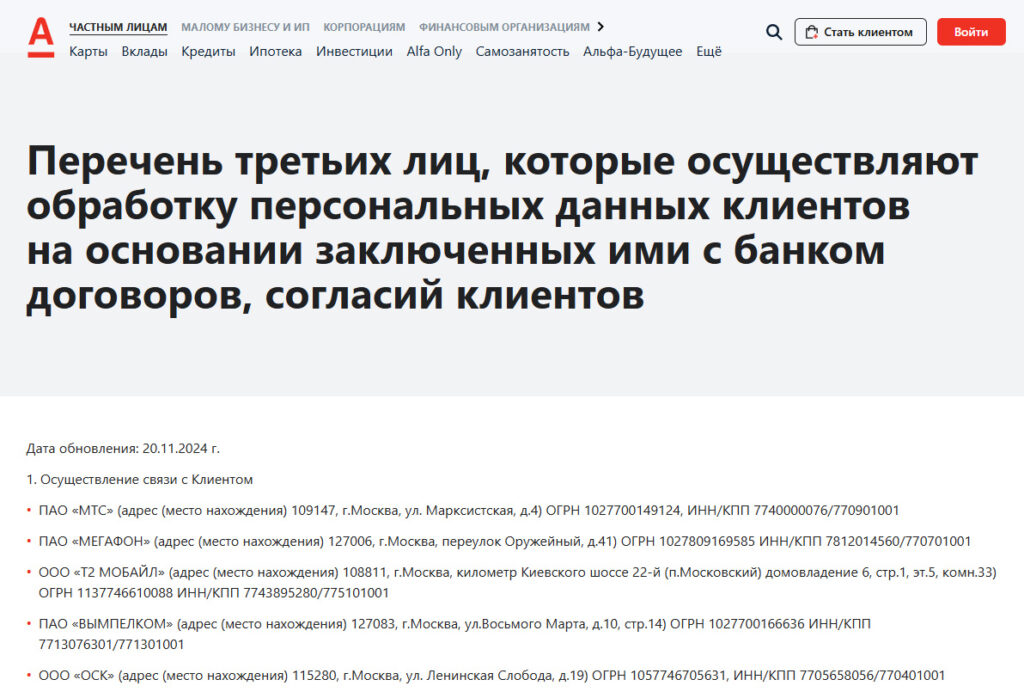Click the page heading Перечень третьих лиц
This screenshot has height=698, width=1024.
click(502, 228)
